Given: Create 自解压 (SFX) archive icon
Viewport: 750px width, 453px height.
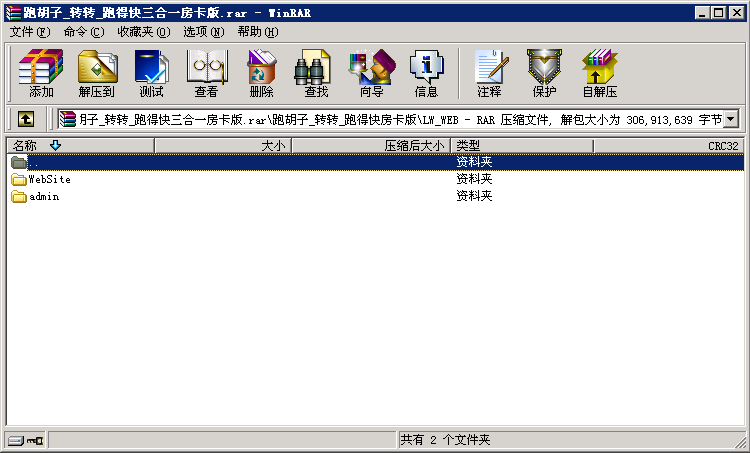Looking at the screenshot, I should pyautogui.click(x=599, y=73).
